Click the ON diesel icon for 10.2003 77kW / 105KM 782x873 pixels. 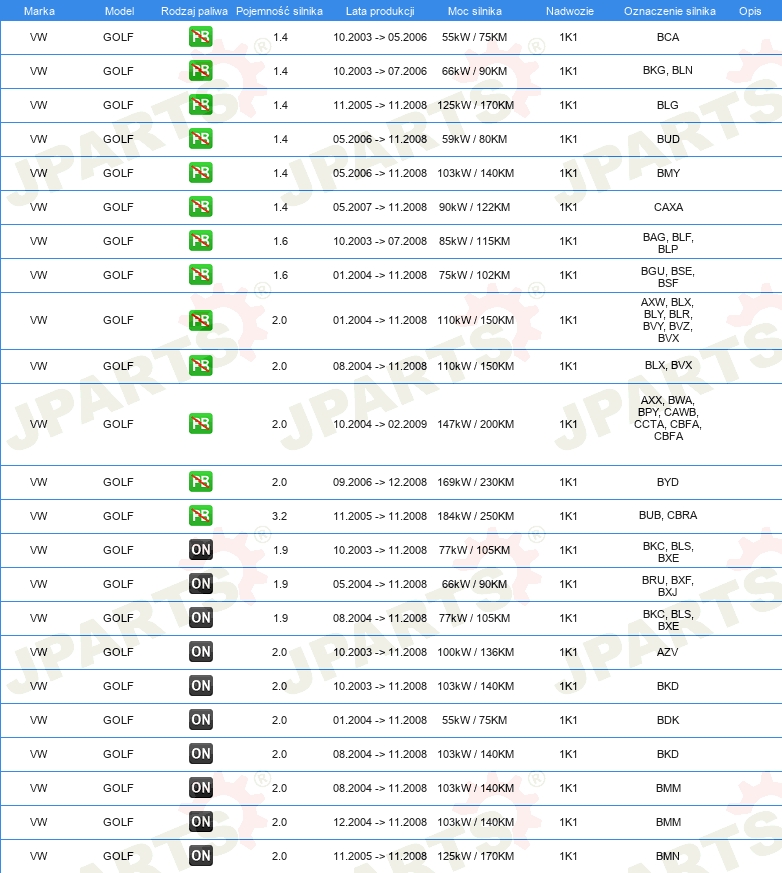(200, 550)
